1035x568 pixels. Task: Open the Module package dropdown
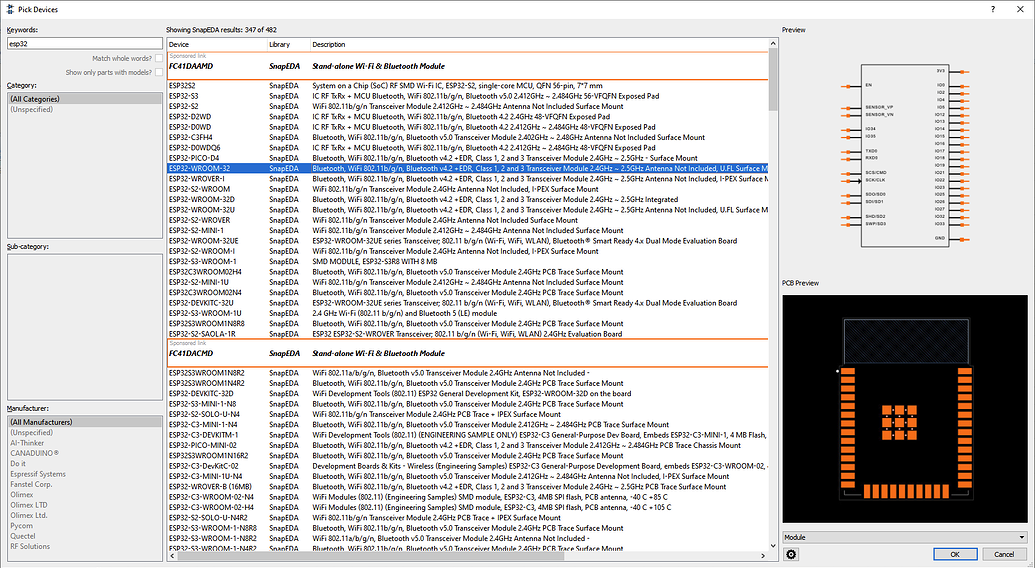pos(905,537)
